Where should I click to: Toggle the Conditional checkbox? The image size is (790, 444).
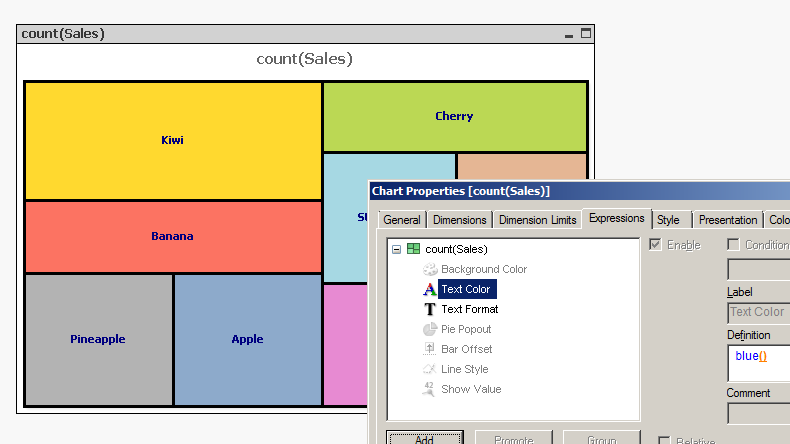point(733,245)
